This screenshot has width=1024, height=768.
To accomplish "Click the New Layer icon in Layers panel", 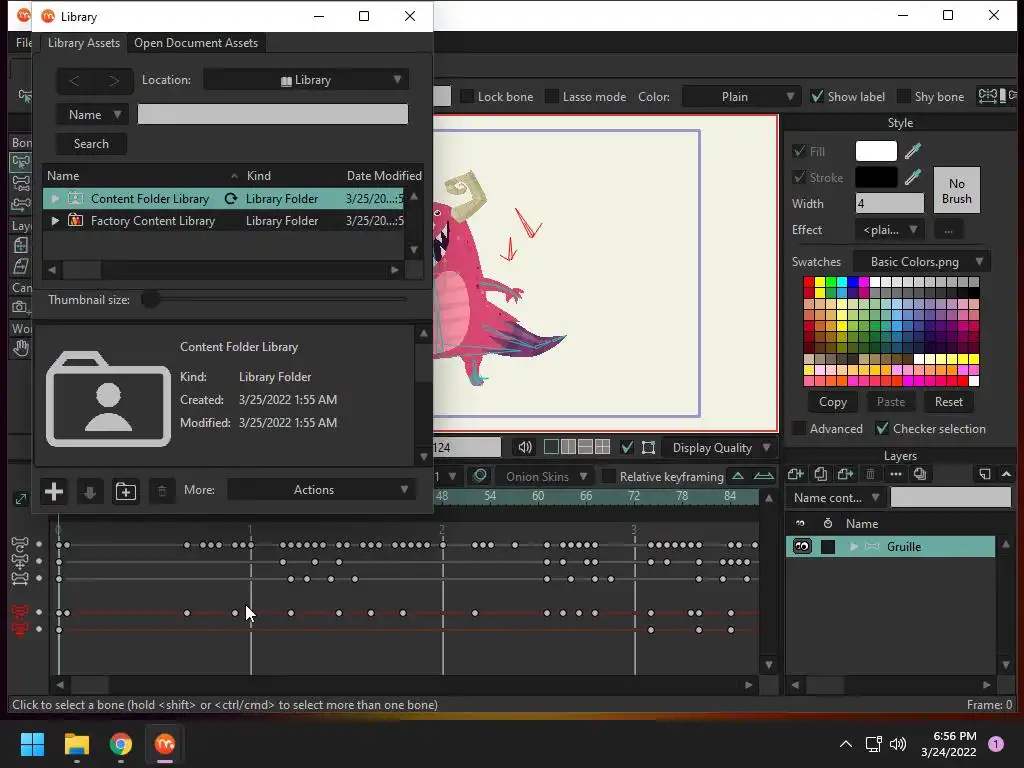I will pos(795,474).
